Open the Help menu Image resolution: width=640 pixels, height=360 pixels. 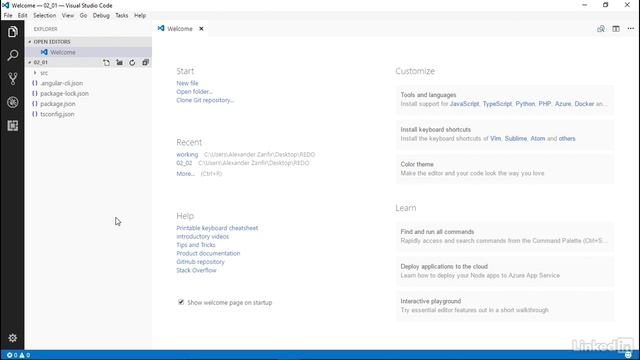tap(140, 16)
